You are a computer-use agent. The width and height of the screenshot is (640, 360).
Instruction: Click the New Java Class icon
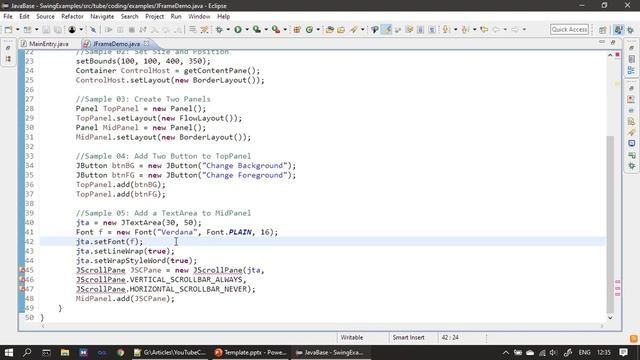(309, 29)
